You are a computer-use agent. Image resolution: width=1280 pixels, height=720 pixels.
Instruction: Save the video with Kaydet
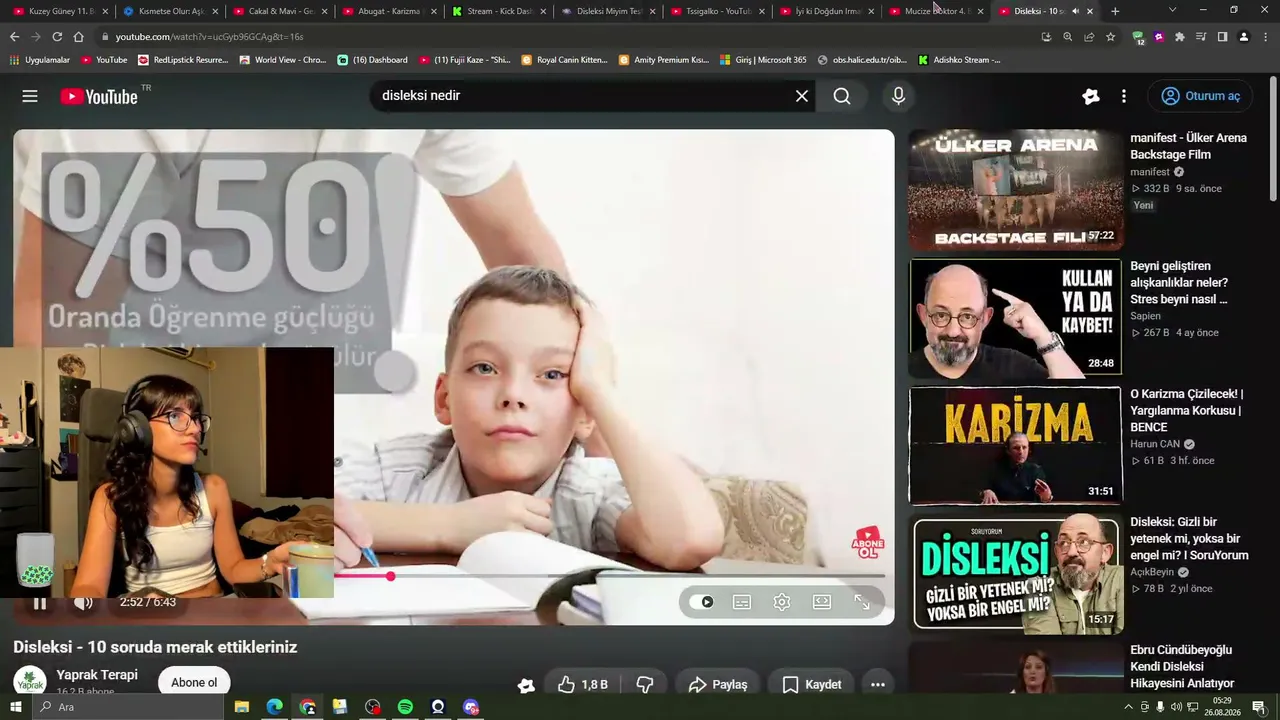[x=812, y=685]
